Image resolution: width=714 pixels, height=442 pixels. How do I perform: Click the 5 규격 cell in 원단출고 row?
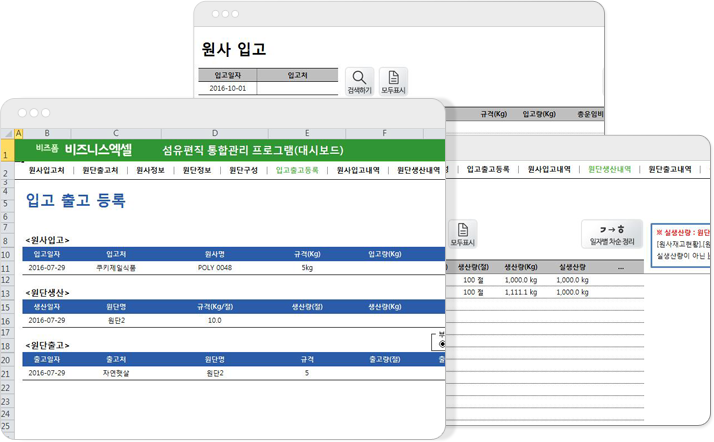pos(307,373)
